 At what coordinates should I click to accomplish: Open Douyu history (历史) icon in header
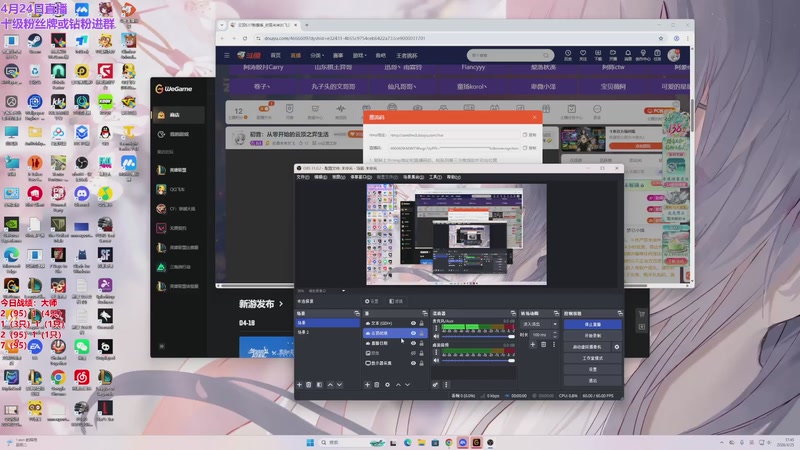tap(568, 55)
